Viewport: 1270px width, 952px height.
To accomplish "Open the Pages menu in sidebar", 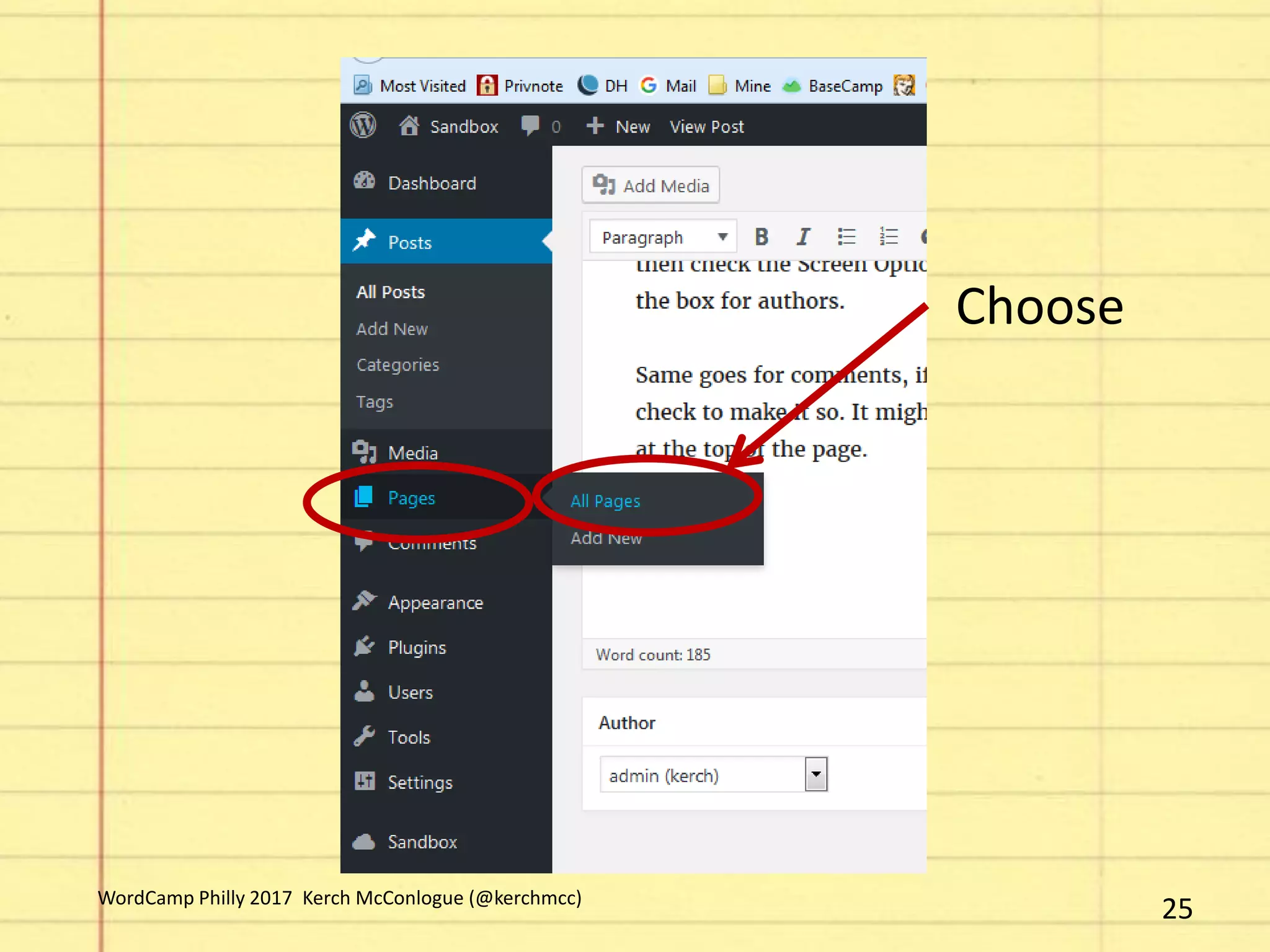I will pos(411,498).
